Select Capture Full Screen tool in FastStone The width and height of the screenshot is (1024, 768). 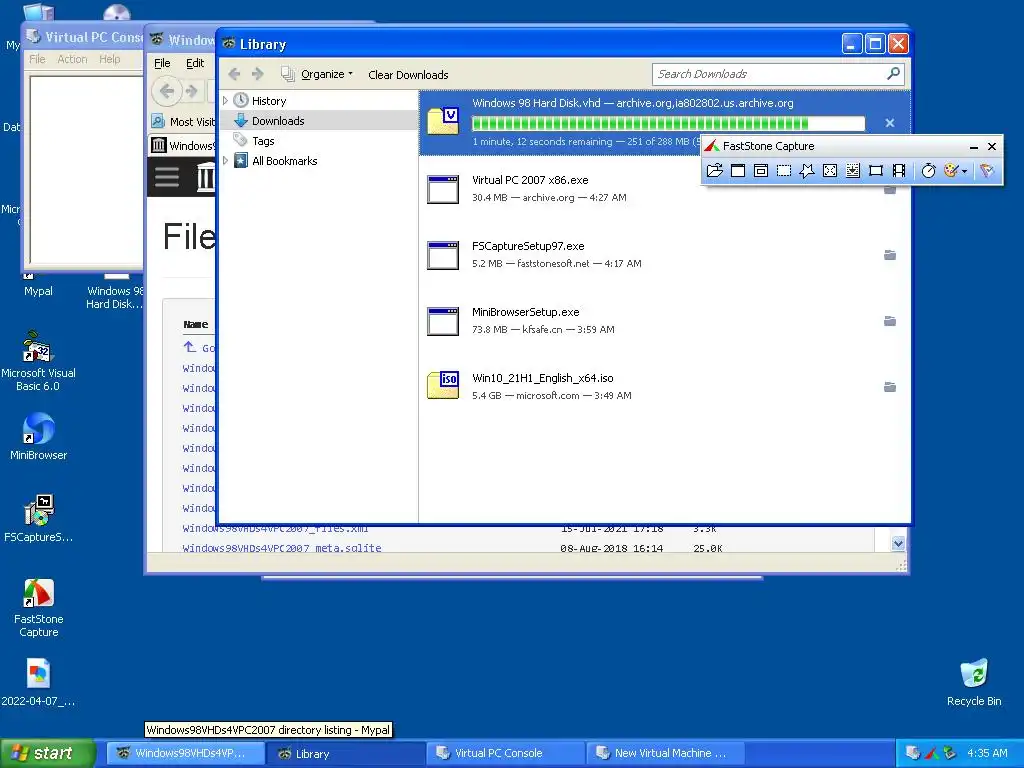coord(829,170)
